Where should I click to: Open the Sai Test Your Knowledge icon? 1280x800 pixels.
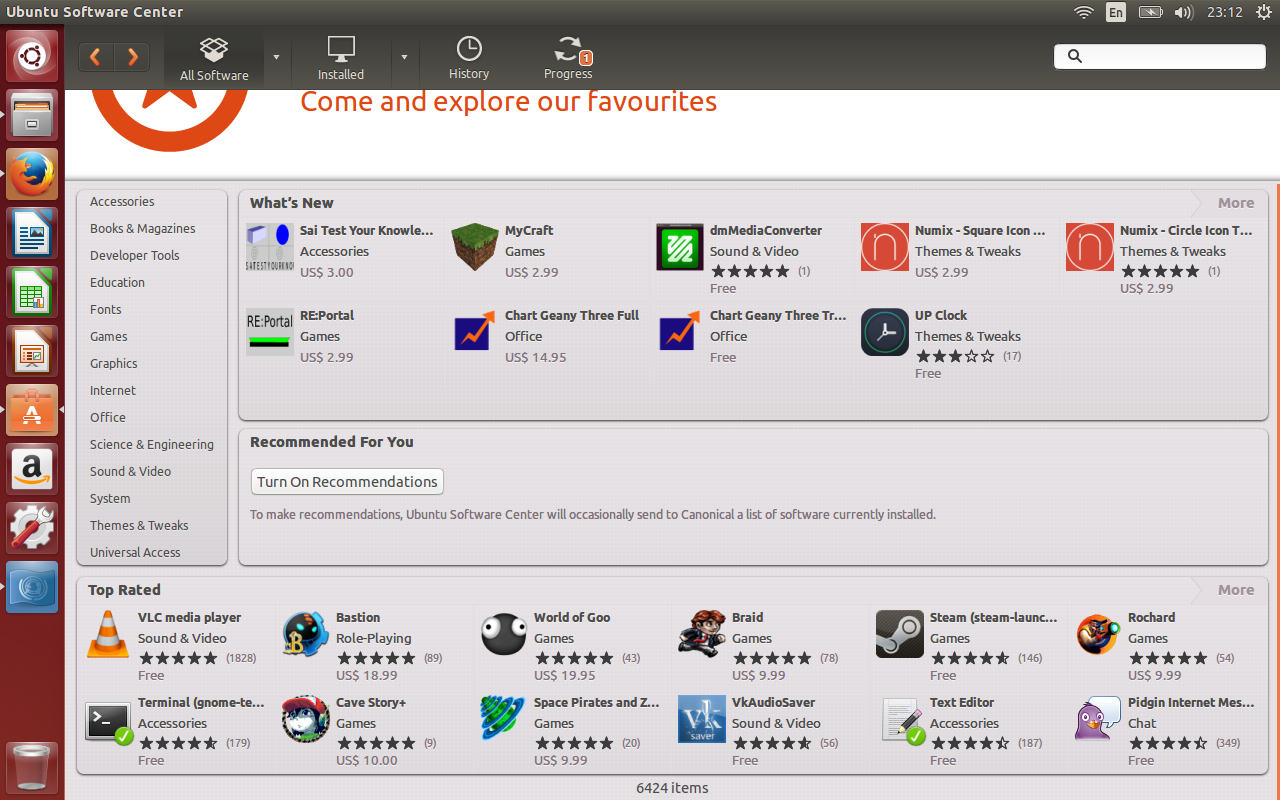[270, 247]
